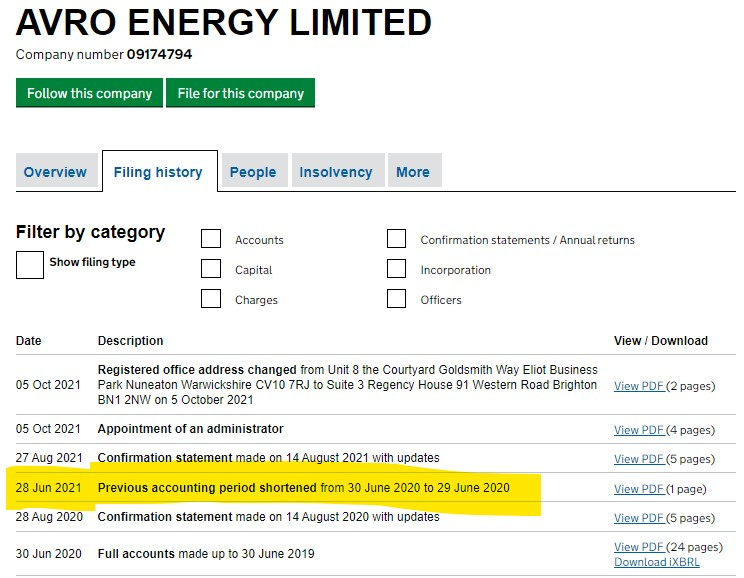View PDF for Registered office address changed
Image resolution: width=744 pixels, height=578 pixels.
click(x=639, y=386)
